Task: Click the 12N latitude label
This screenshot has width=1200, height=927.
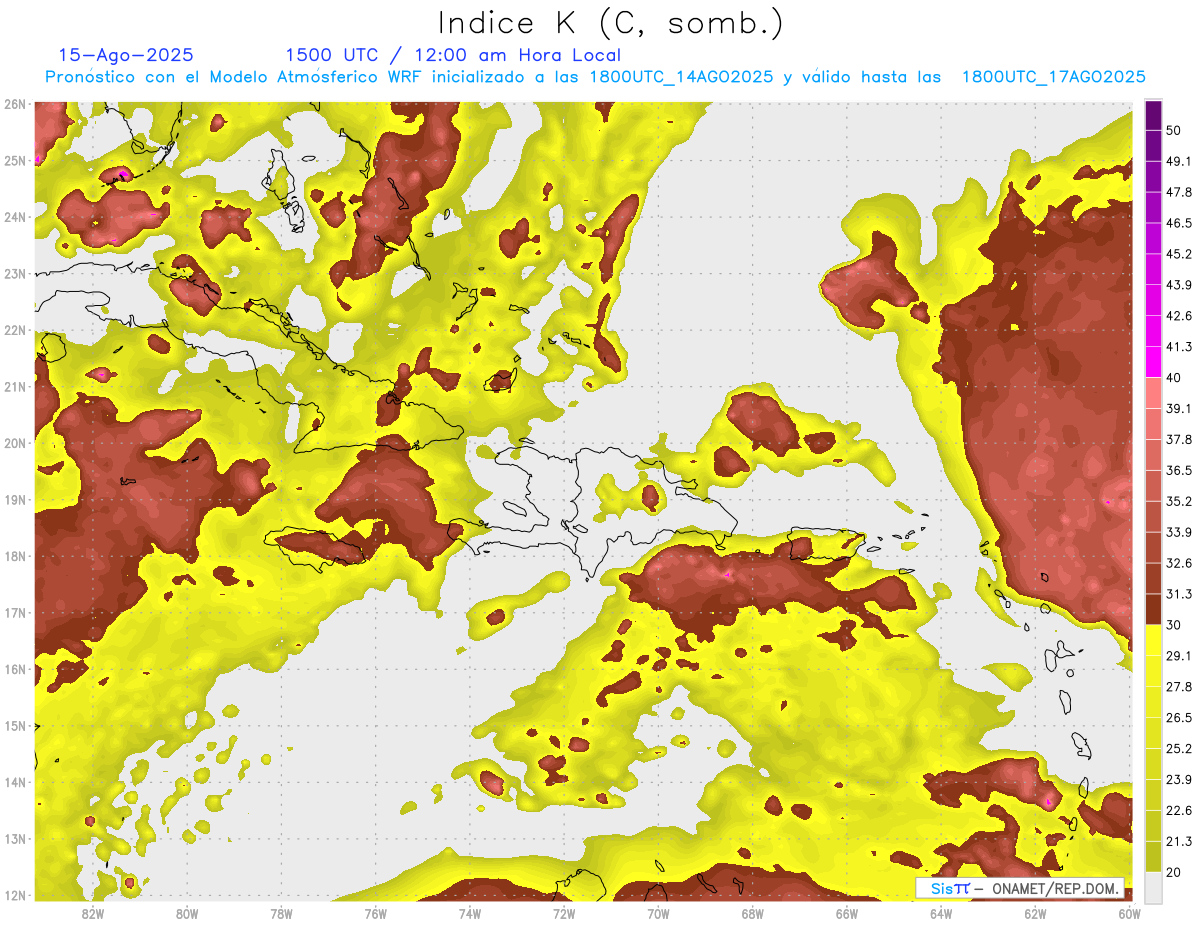Action: [15, 895]
